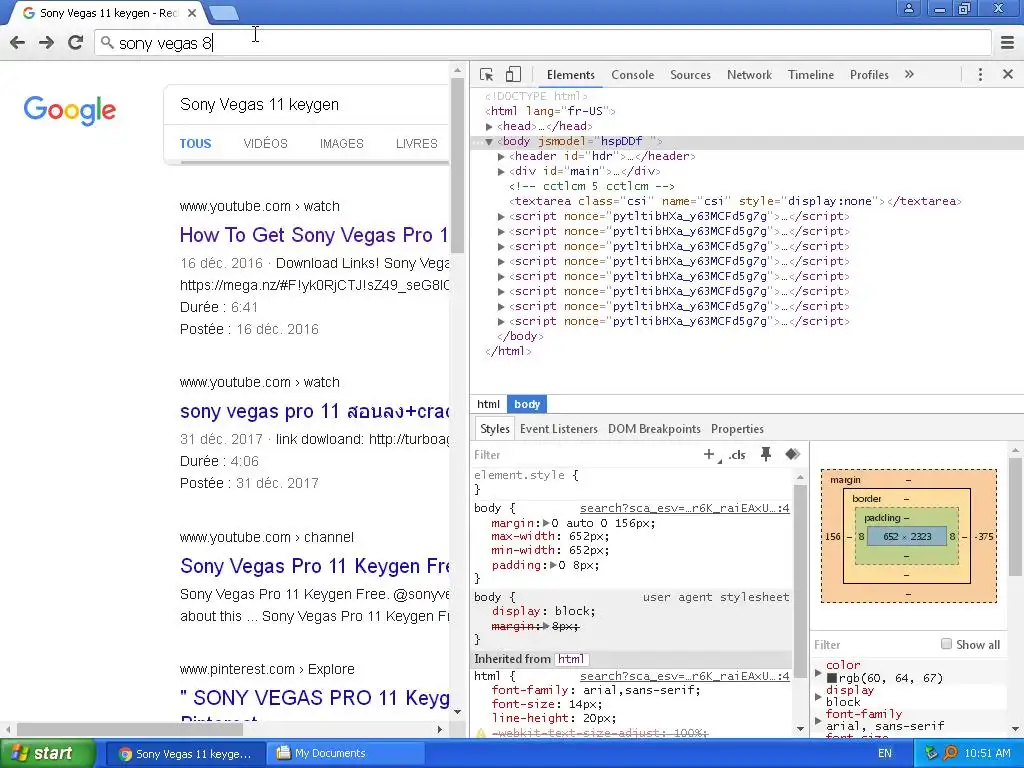The image size is (1024, 768).
Task: Click the diamond animations icon in Styles toolbar
Action: [x=792, y=455]
